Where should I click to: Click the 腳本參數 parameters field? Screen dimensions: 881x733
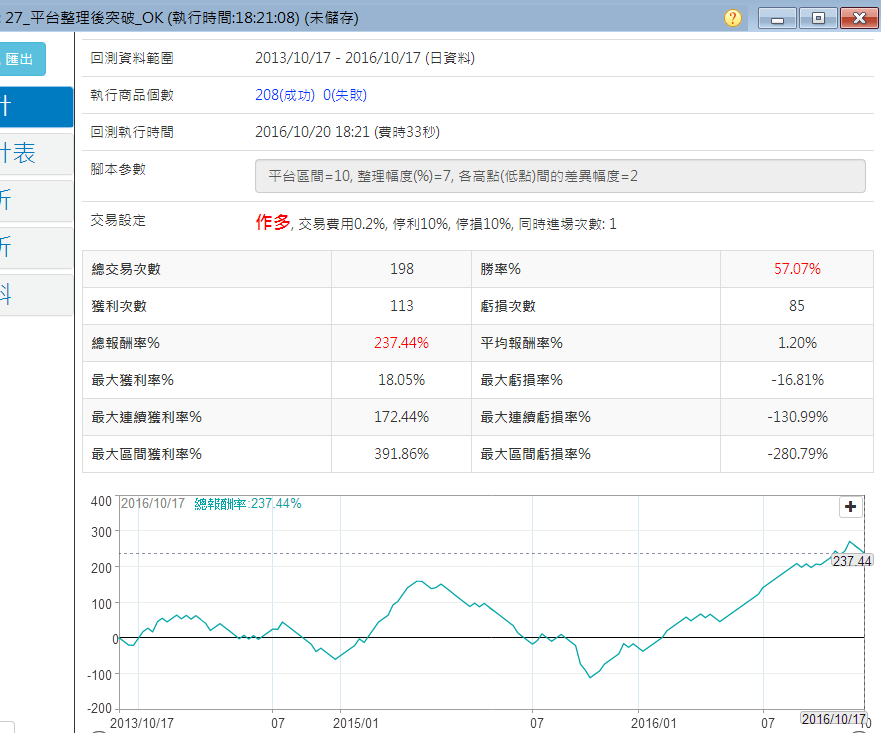pyautogui.click(x=560, y=176)
